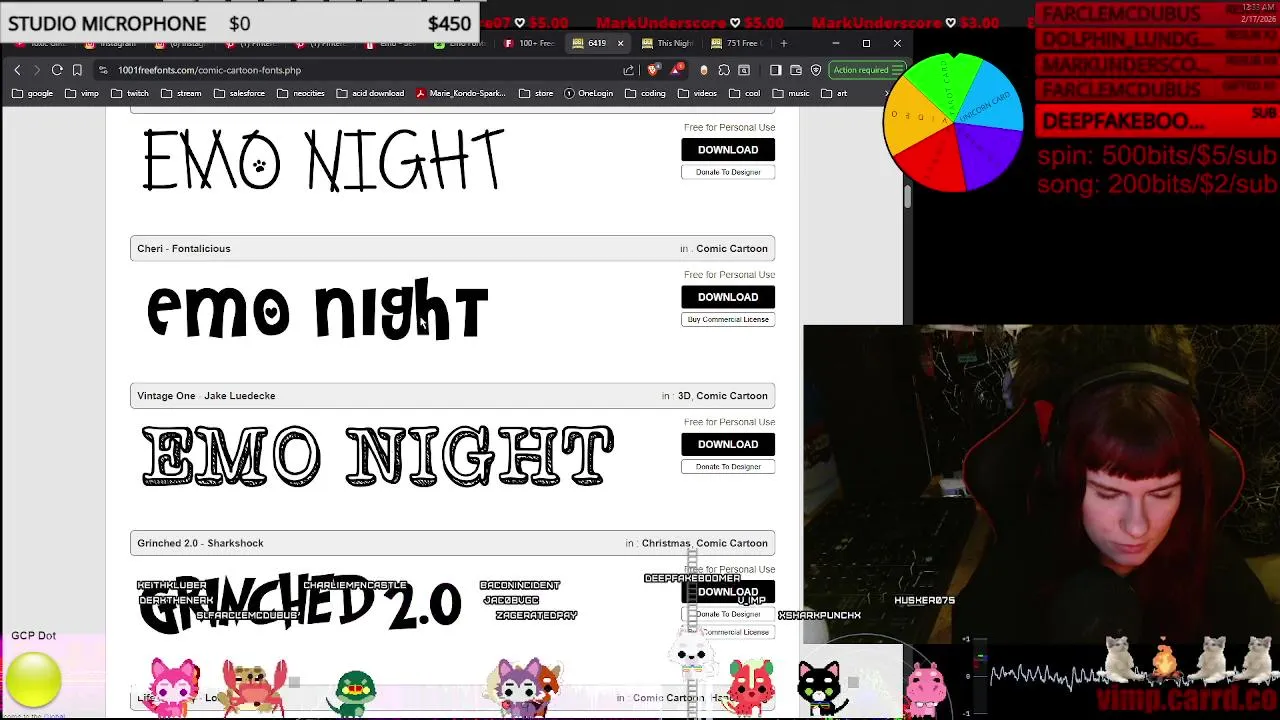Open the vimp bookmarks folder
Image resolution: width=1280 pixels, height=720 pixels.
pos(82,93)
